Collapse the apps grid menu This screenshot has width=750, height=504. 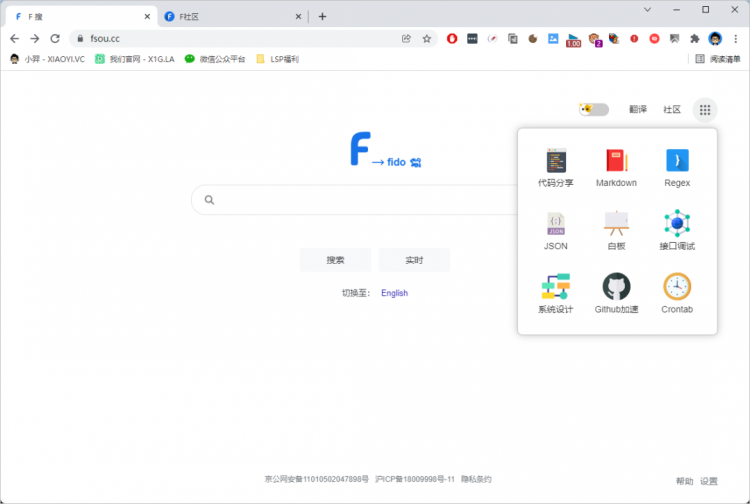(705, 110)
